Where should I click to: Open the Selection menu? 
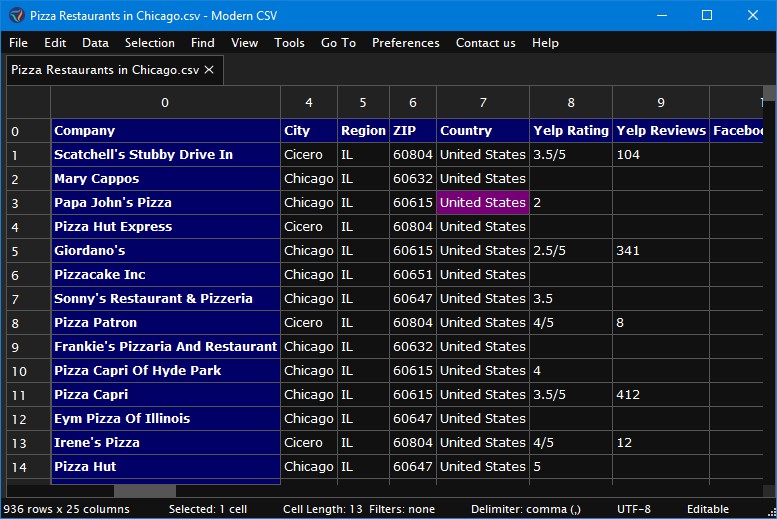click(x=150, y=43)
